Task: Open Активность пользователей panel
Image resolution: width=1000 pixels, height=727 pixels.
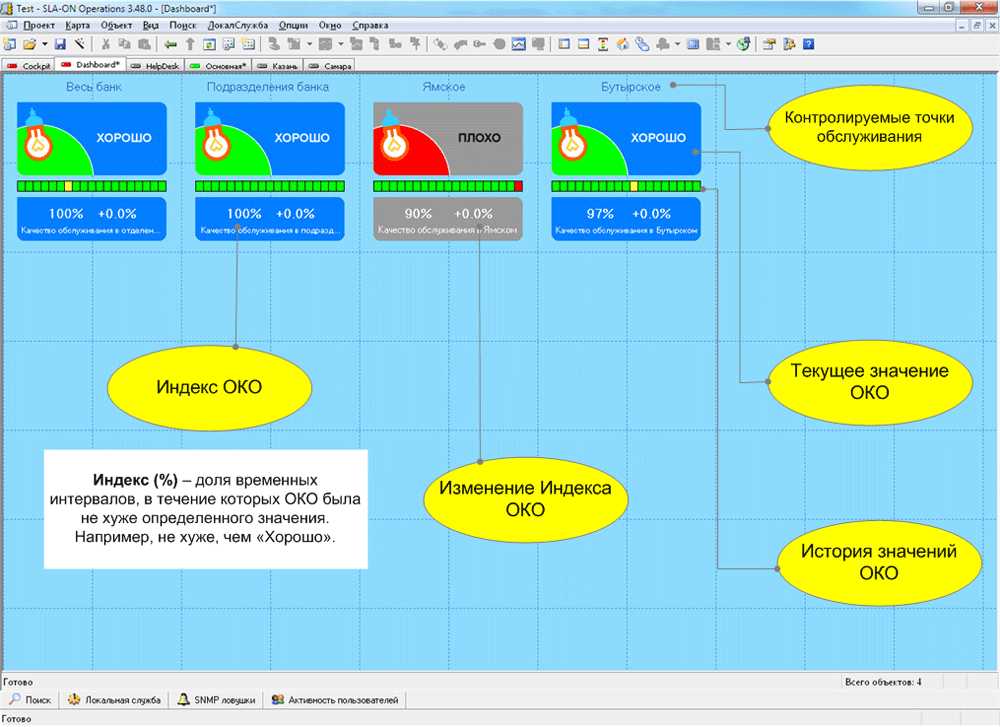Action: pyautogui.click(x=335, y=700)
